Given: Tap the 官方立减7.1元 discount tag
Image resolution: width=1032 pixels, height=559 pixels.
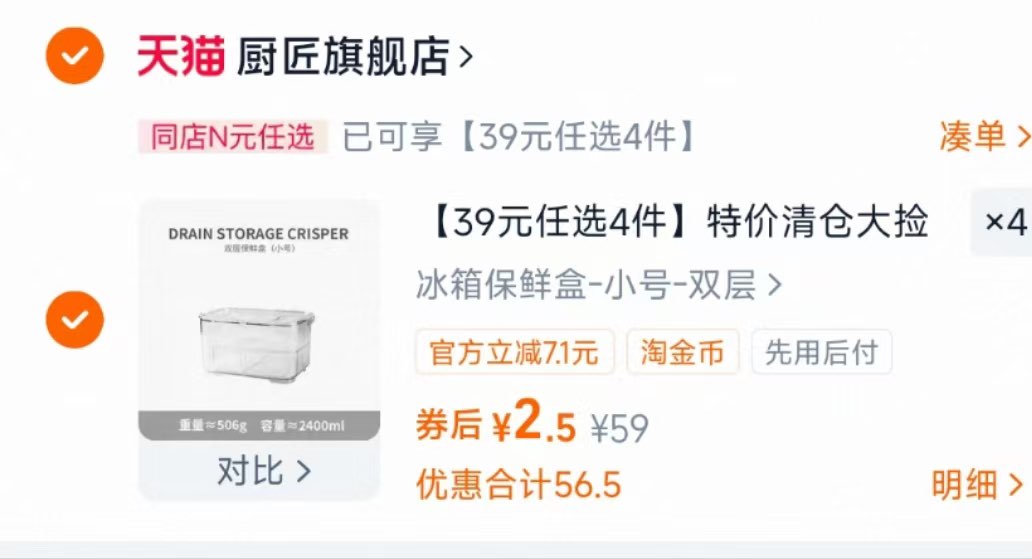Looking at the screenshot, I should 515,352.
